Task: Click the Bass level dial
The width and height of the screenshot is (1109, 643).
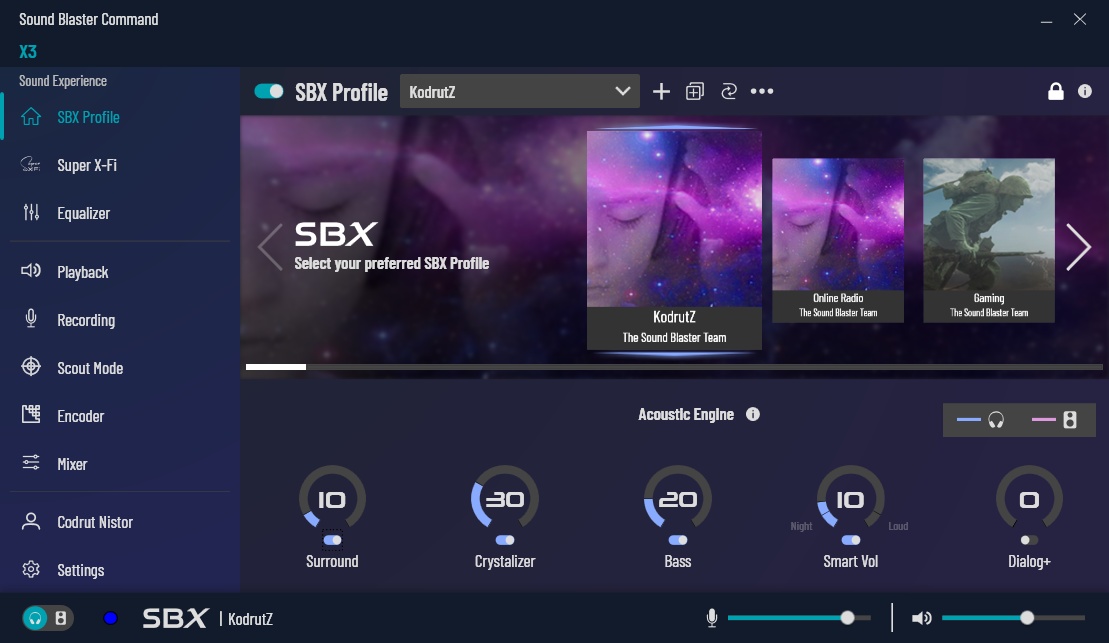Action: click(x=678, y=499)
